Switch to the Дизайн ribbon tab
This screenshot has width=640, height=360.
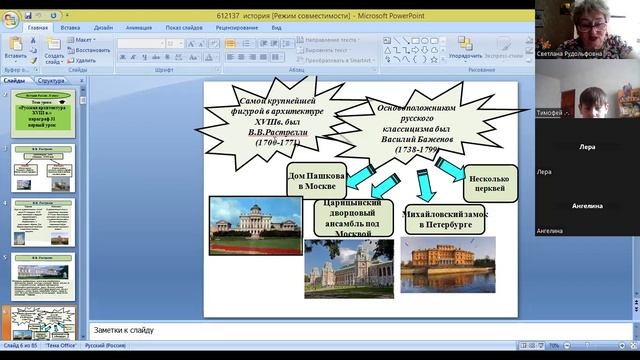[x=103, y=28]
